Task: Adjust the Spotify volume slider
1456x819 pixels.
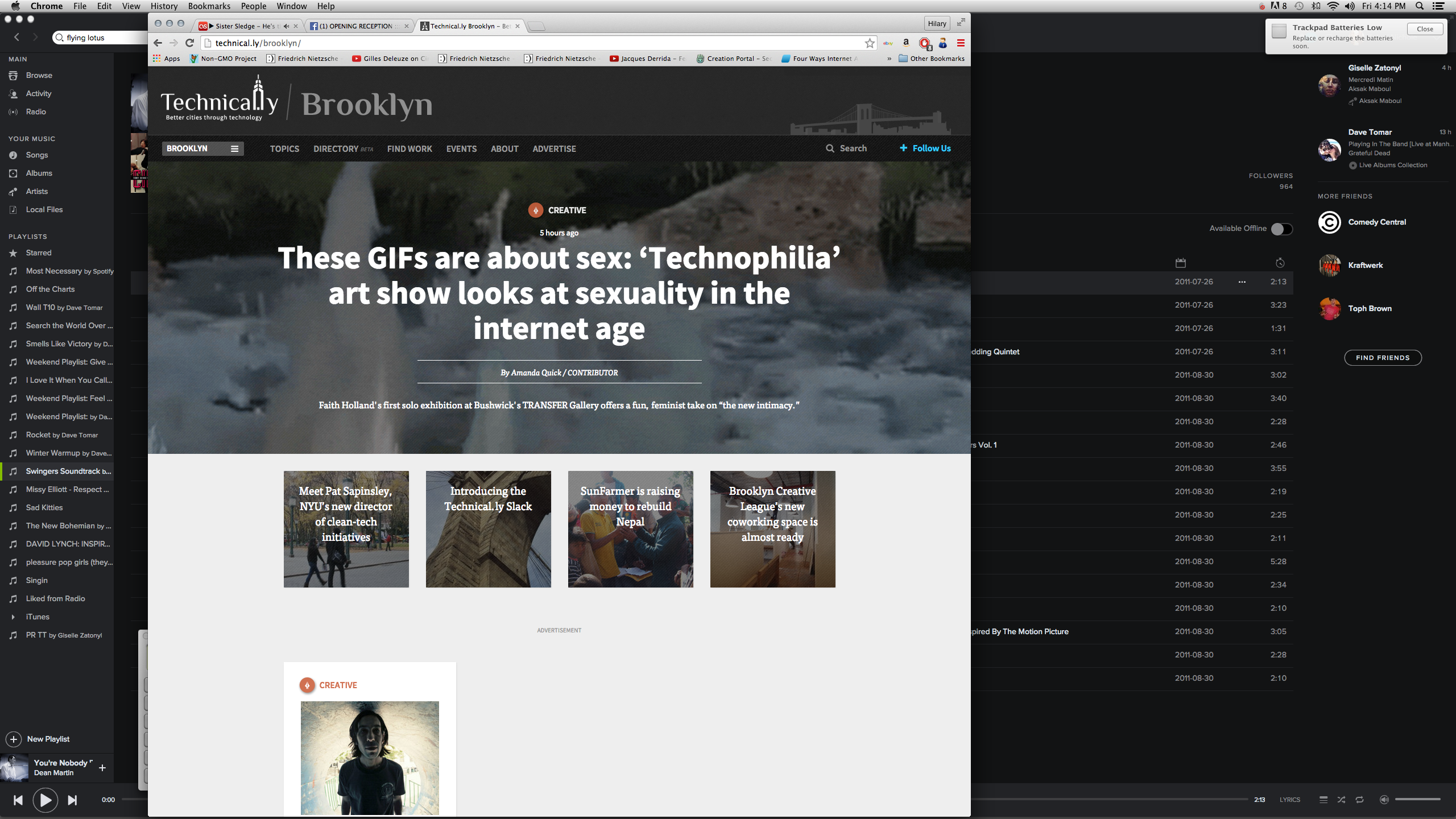Action: (1417, 800)
